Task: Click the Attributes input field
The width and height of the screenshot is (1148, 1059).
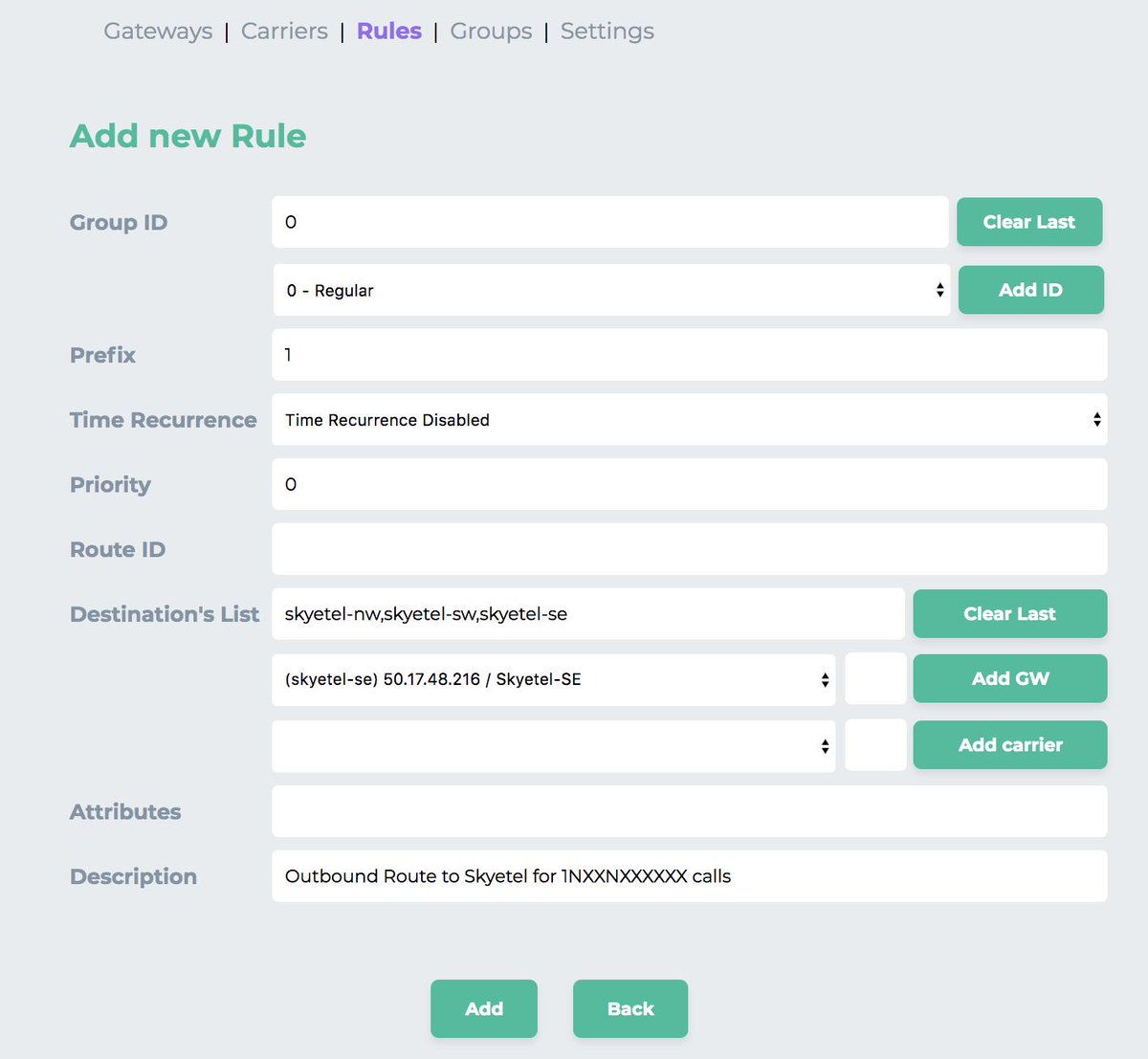Action: coord(689,811)
